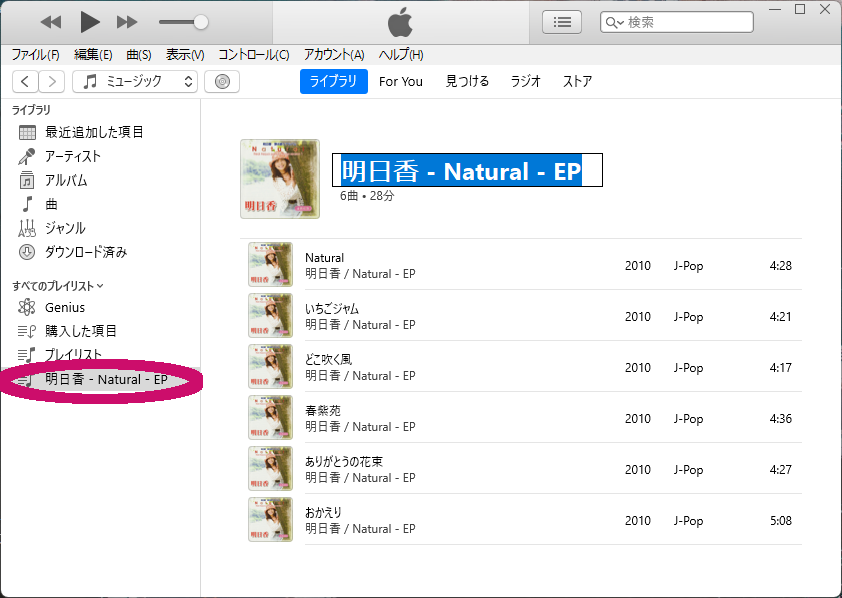Open the アカウント(A) menu
842x598 pixels.
tap(334, 55)
